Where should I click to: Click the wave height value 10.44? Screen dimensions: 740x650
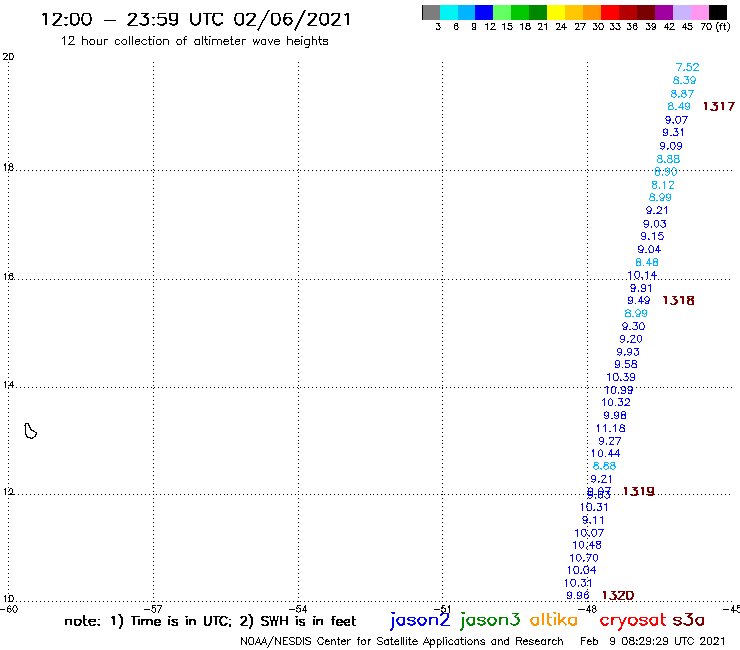tap(605, 453)
